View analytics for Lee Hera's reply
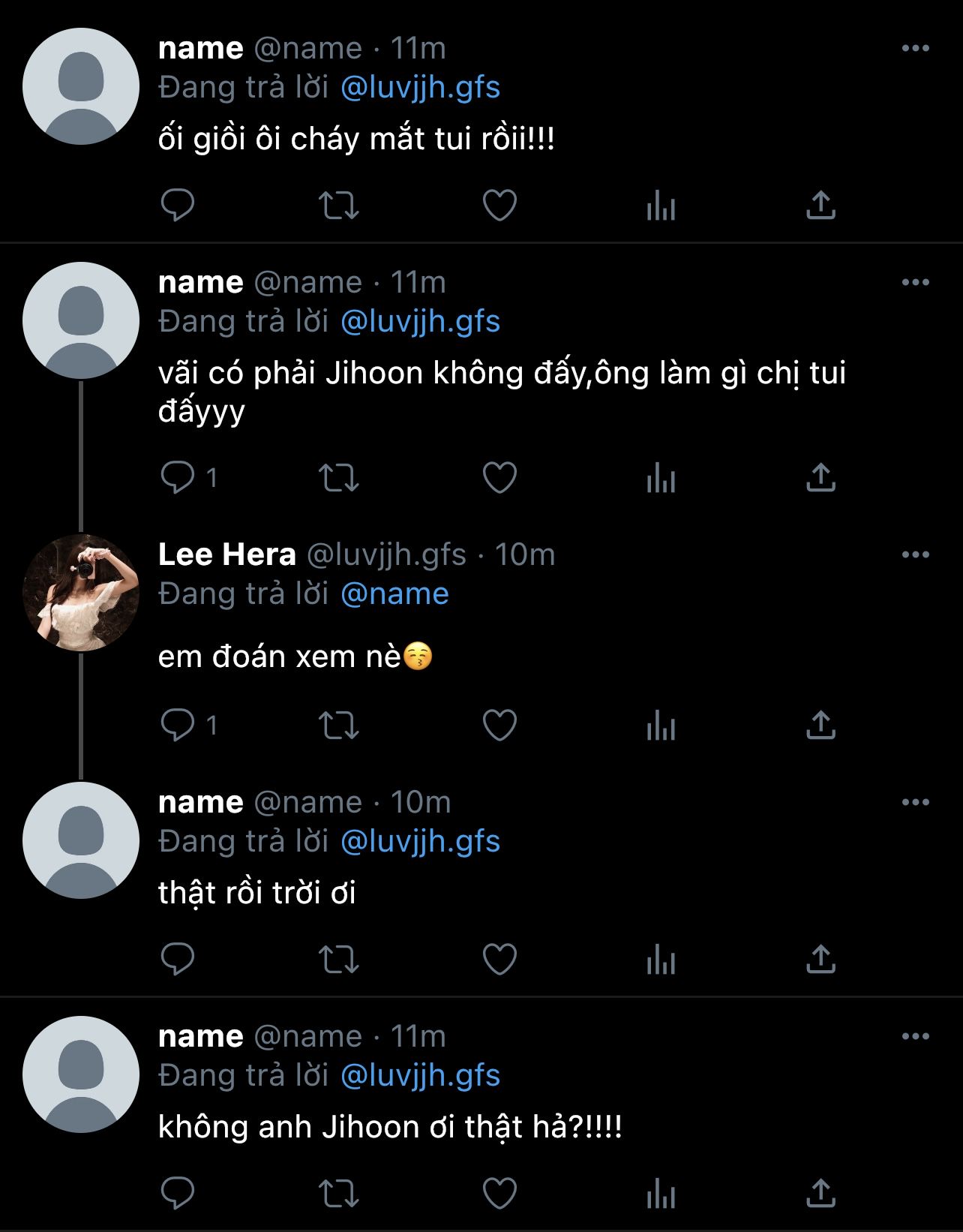The width and height of the screenshot is (963, 1232). pos(661,725)
